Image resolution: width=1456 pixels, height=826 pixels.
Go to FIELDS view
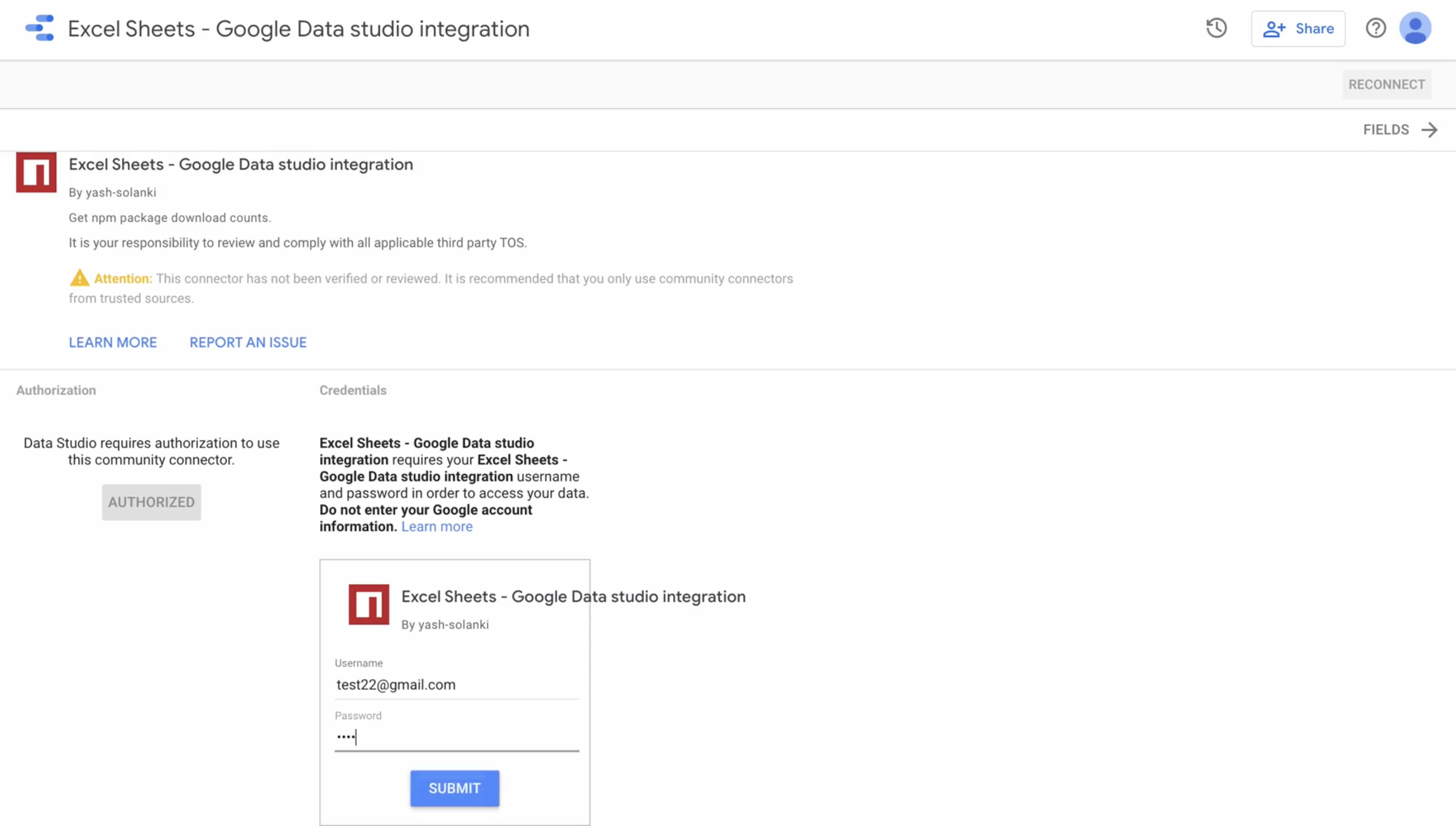click(x=1386, y=130)
